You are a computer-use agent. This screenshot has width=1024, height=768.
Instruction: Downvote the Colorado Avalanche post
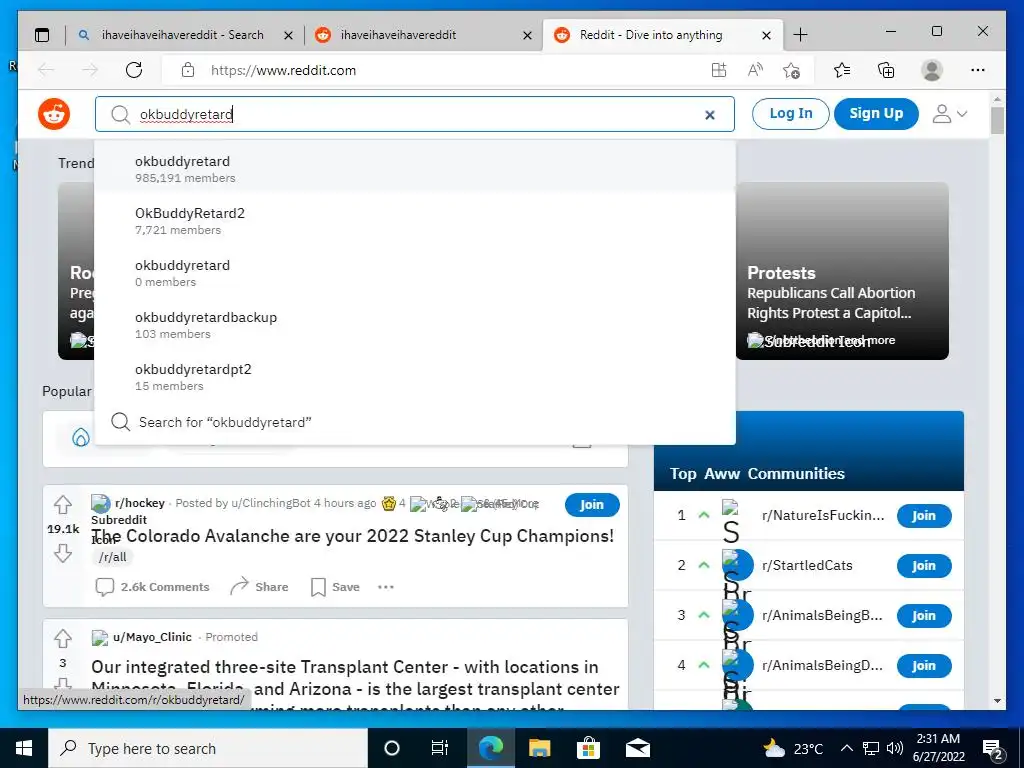coord(63,553)
